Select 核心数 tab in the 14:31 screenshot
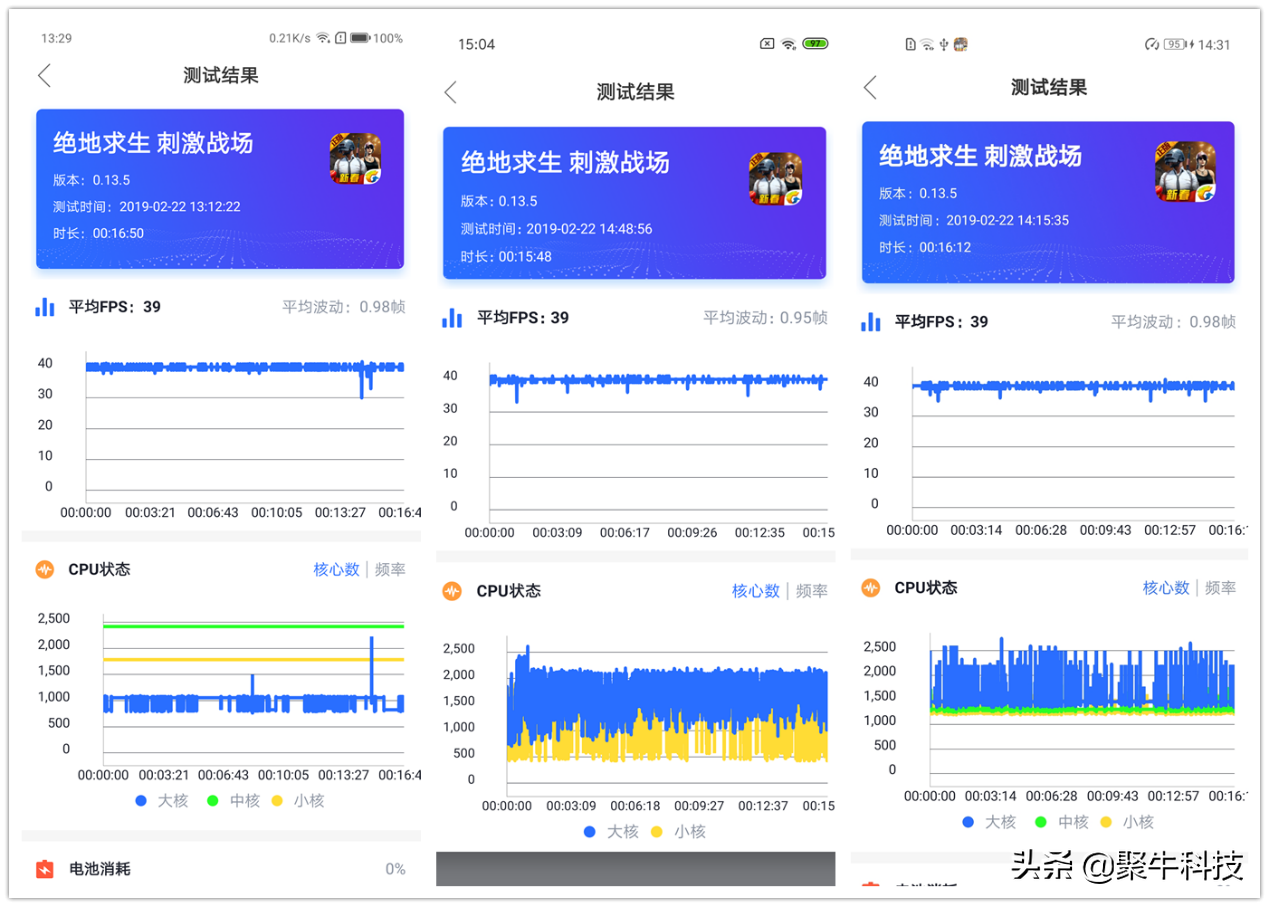Viewport: 1269px width, 907px height. [x=1166, y=588]
